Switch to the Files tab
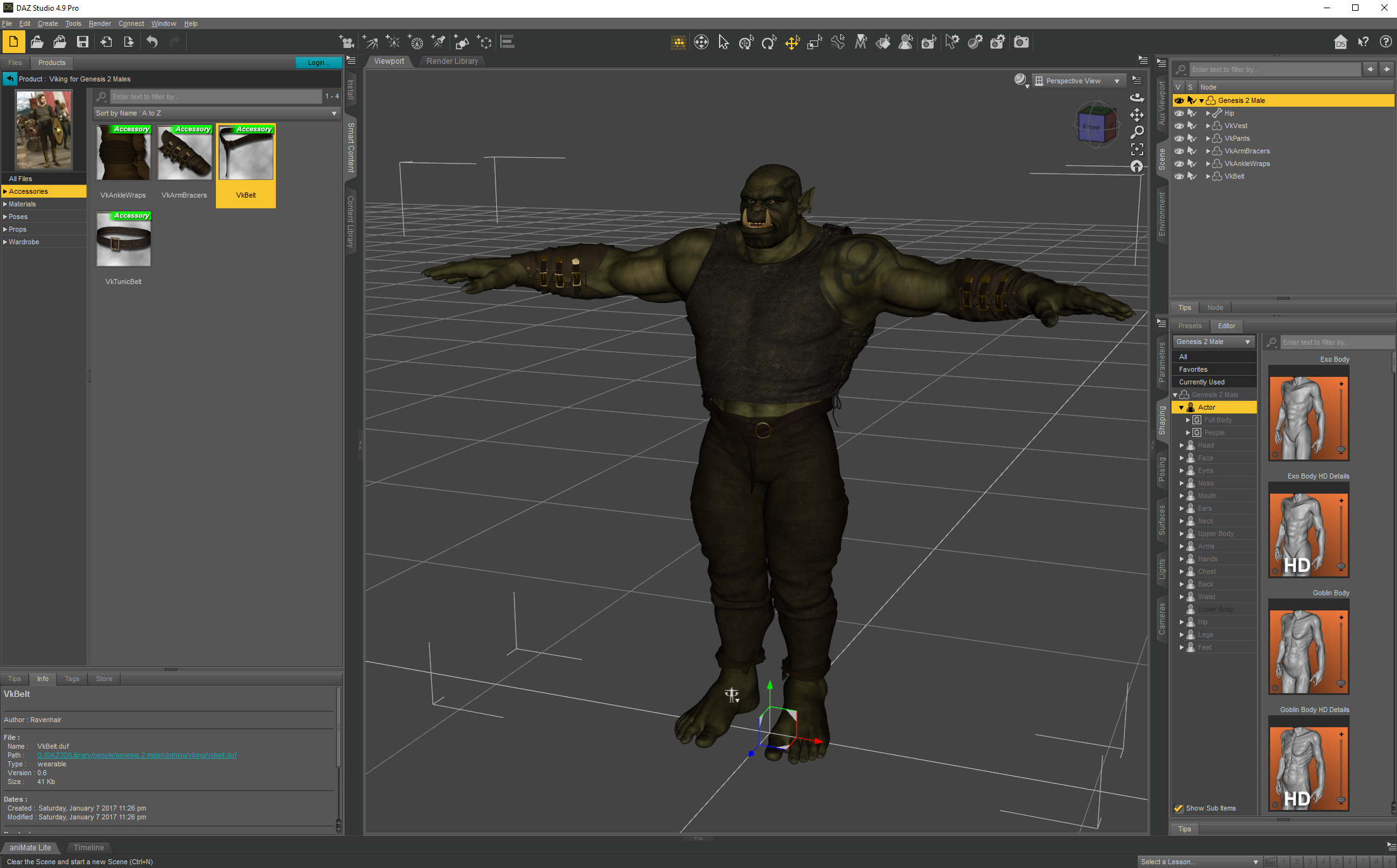Viewport: 1397px width, 868px height. [15, 62]
